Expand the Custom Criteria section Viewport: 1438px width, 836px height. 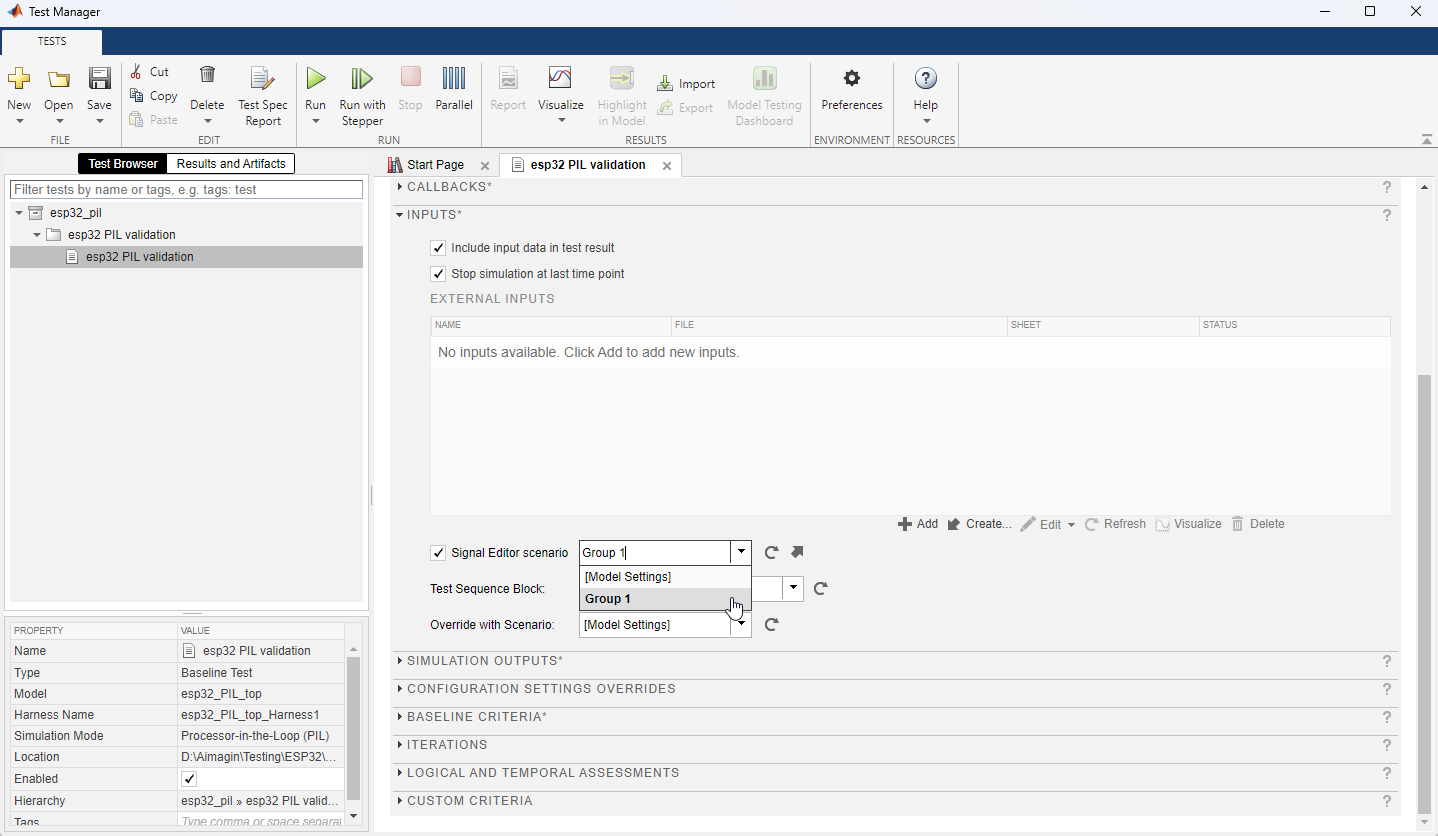[x=400, y=801]
